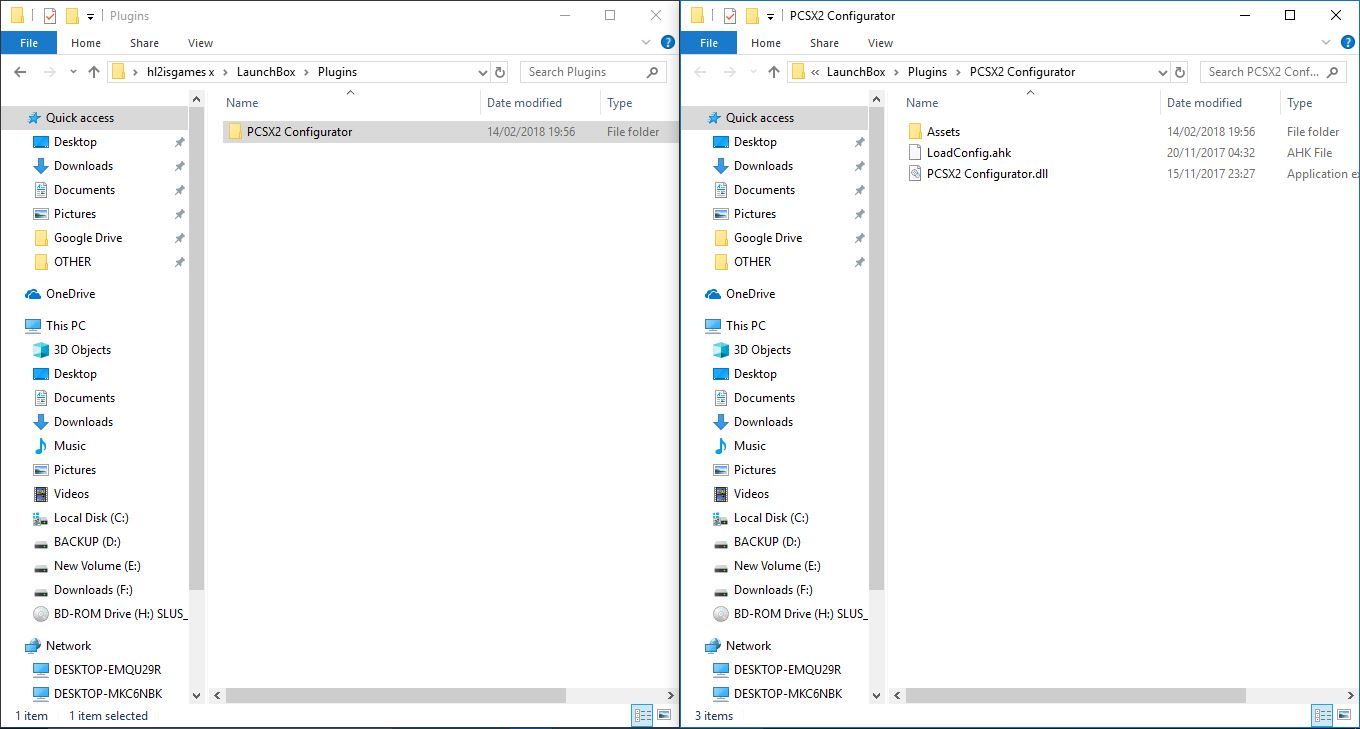Expand the ribbon in Plugins window
This screenshot has width=1360, height=729.
648,43
